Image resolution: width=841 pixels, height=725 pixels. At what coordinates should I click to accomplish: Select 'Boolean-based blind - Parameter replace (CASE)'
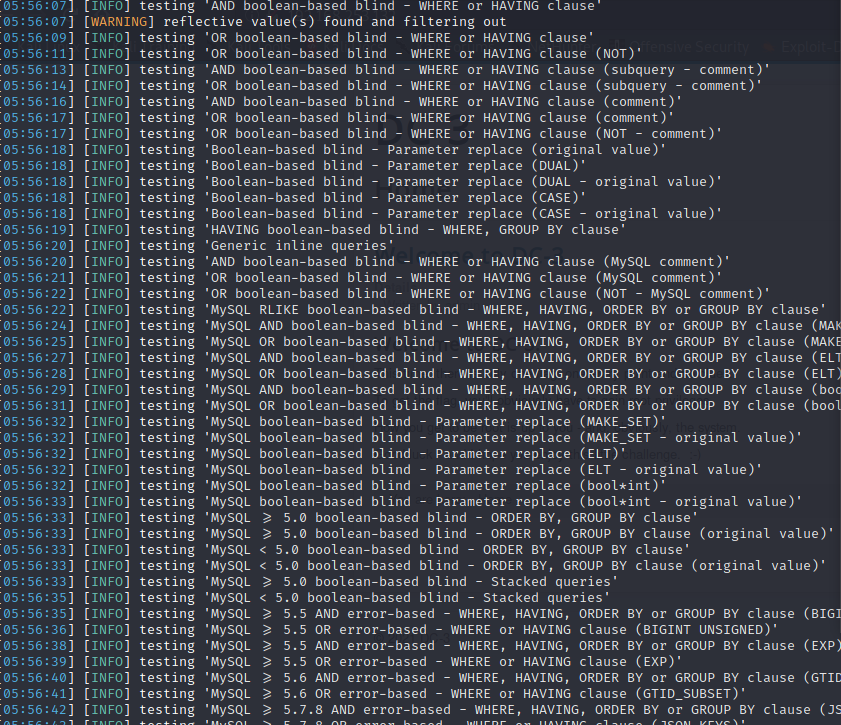(397, 198)
